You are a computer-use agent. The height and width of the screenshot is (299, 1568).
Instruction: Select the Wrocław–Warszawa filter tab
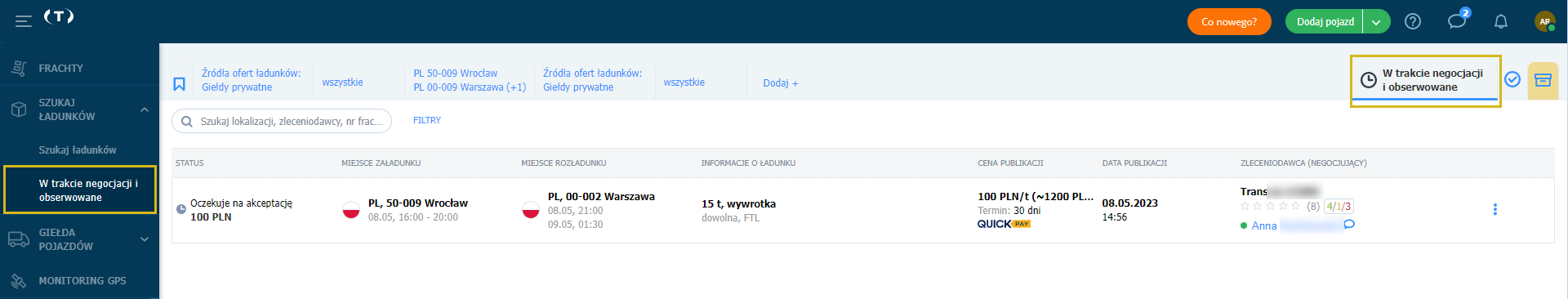(x=470, y=80)
